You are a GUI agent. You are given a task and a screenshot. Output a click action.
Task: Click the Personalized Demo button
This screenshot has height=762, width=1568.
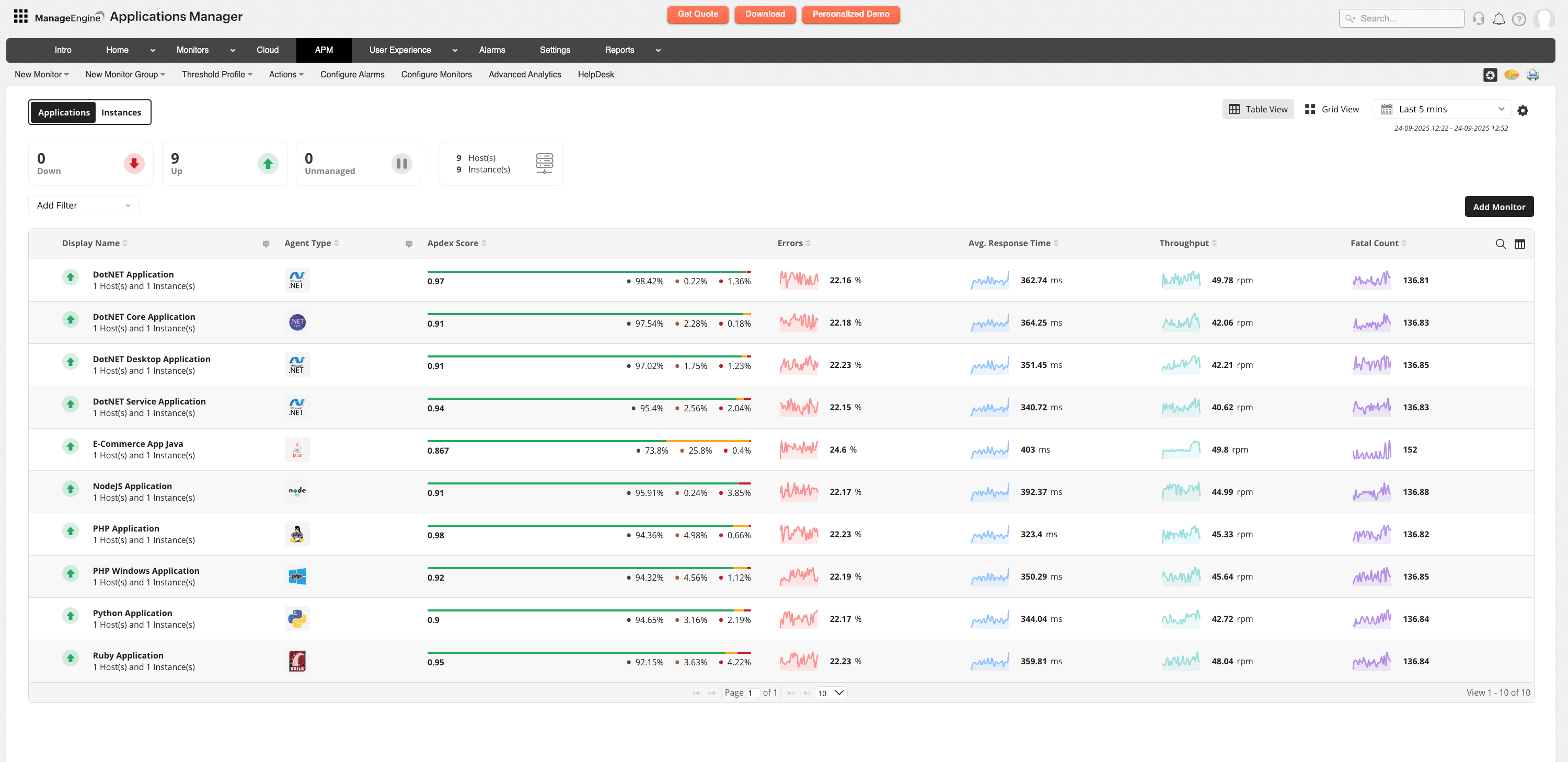[x=850, y=14]
